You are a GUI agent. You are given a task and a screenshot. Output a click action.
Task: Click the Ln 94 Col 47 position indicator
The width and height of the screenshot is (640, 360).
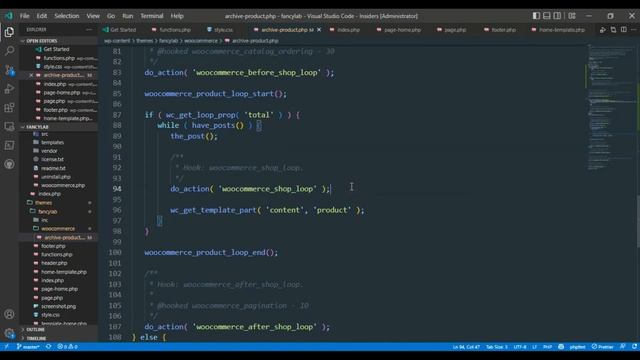(466, 347)
